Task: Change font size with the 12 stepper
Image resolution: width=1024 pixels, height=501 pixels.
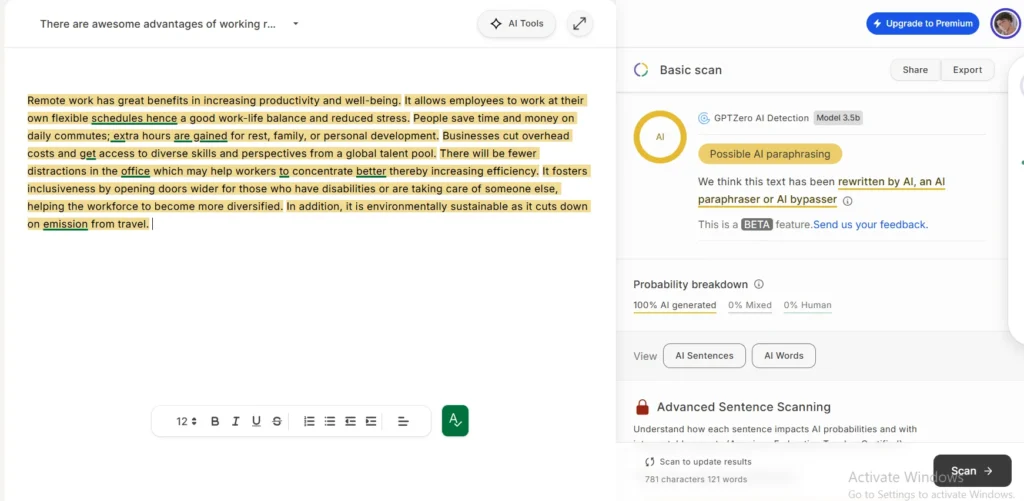Action: pos(187,421)
